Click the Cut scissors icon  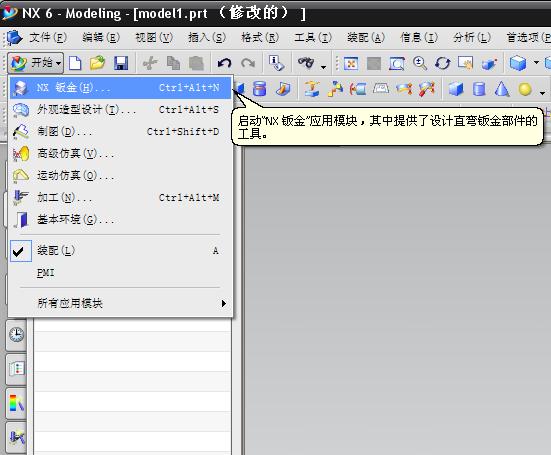tap(150, 63)
